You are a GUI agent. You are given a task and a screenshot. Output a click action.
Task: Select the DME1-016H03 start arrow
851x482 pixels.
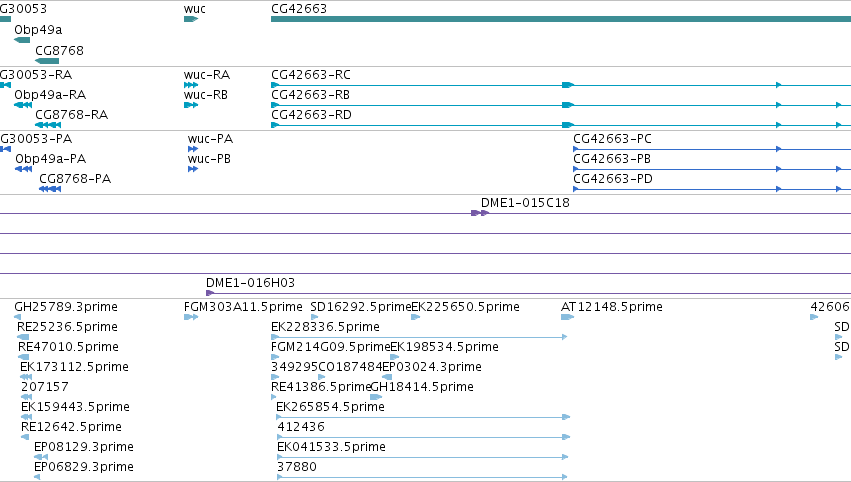pos(210,293)
